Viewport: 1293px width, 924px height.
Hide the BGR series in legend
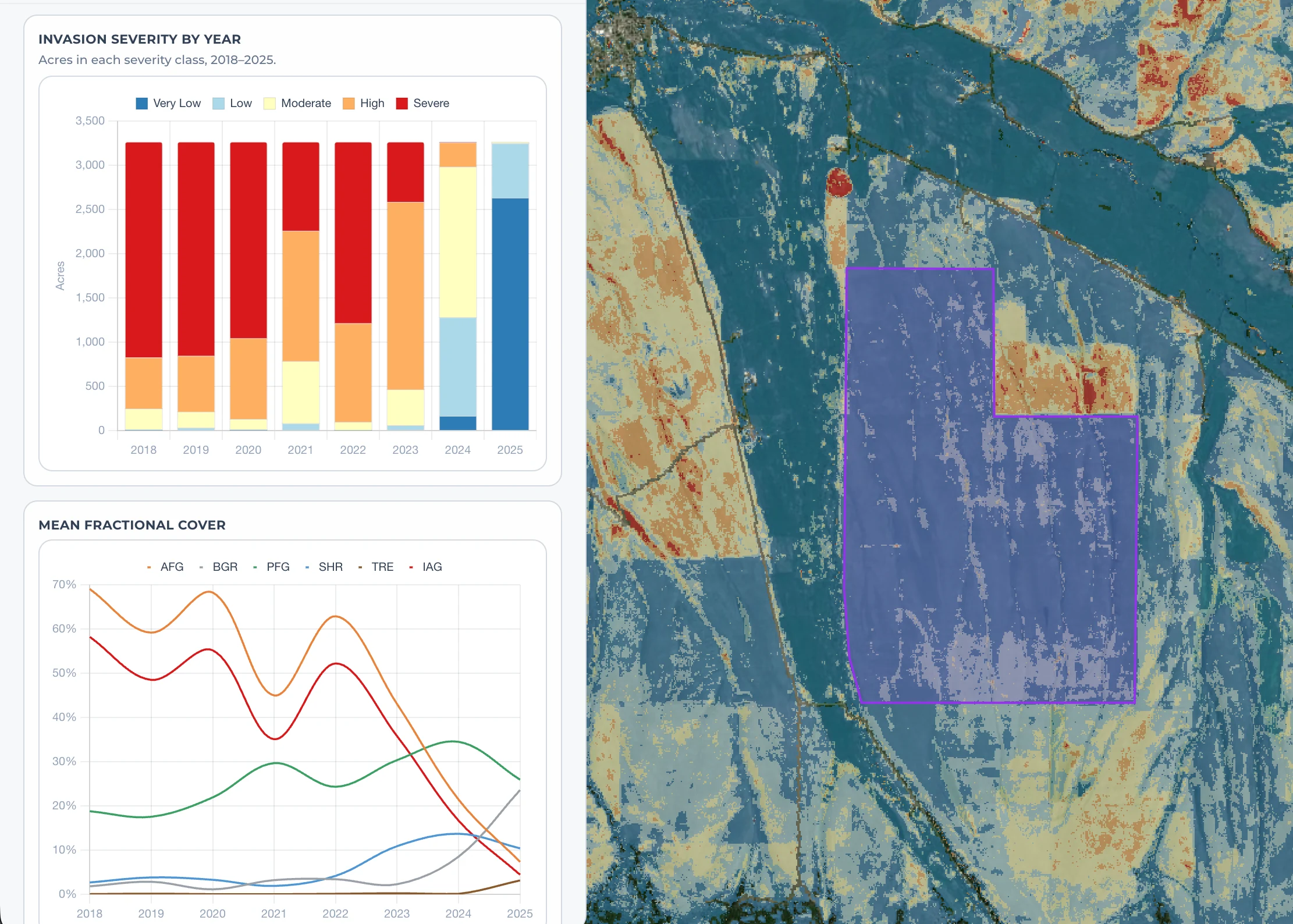(218, 567)
